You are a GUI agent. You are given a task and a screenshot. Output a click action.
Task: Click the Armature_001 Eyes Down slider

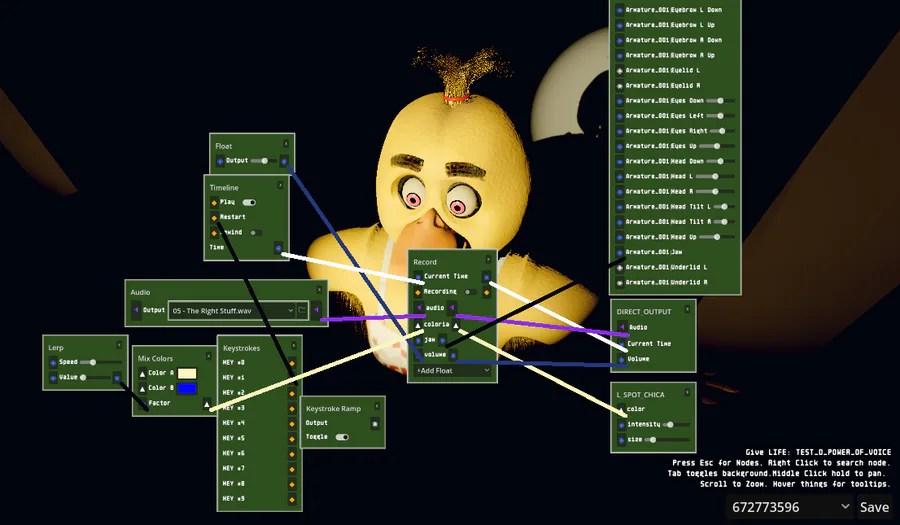(720, 101)
